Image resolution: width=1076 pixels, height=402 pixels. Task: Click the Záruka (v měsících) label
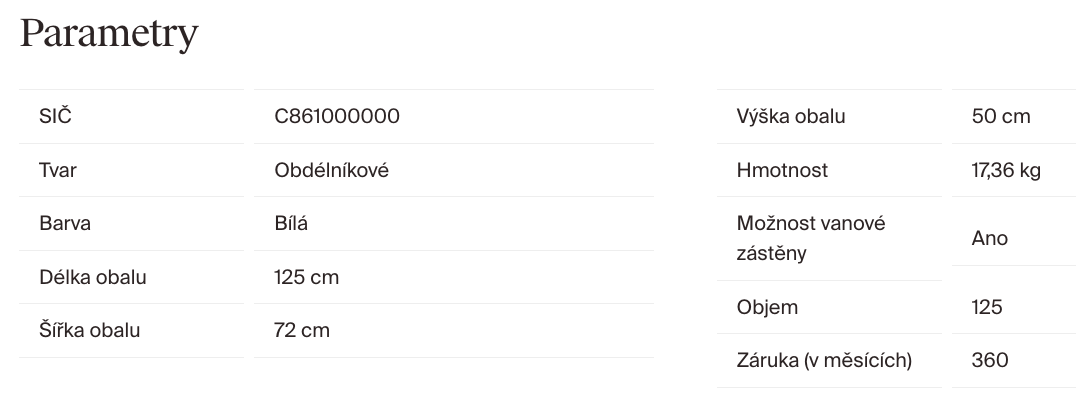[824, 360]
